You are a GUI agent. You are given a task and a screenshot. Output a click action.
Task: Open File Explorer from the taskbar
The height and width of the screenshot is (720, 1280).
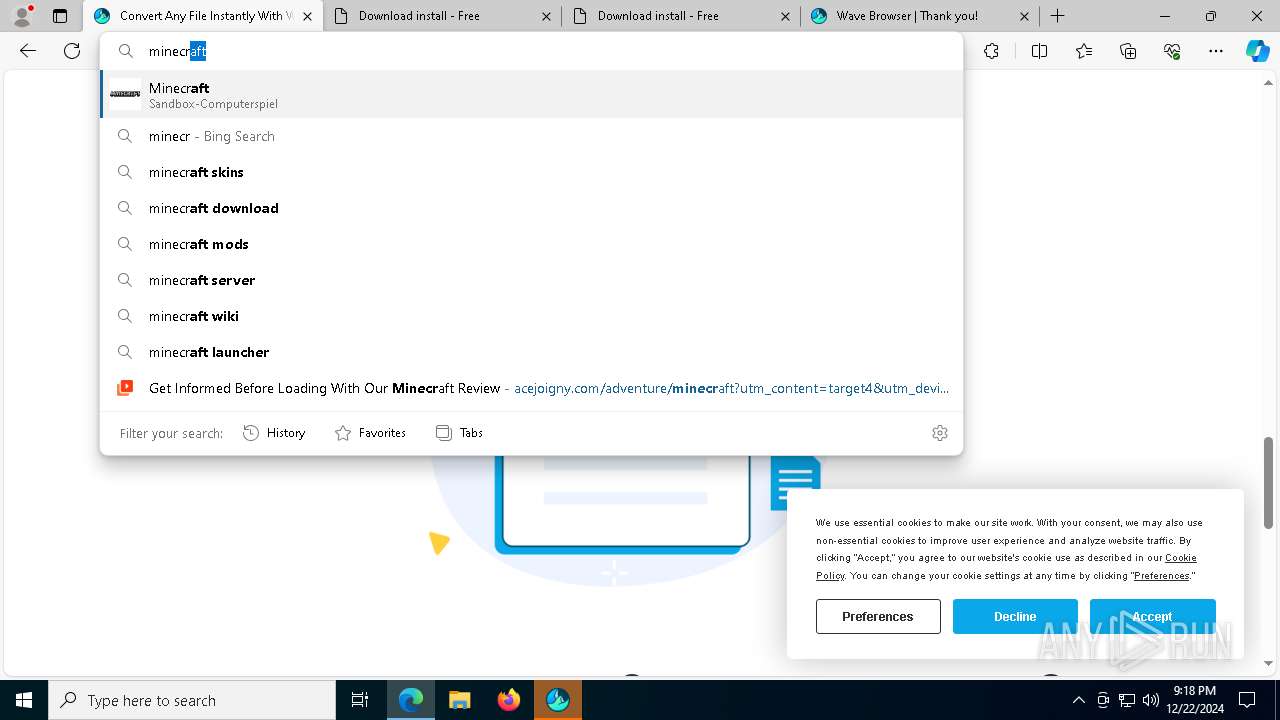coord(460,700)
